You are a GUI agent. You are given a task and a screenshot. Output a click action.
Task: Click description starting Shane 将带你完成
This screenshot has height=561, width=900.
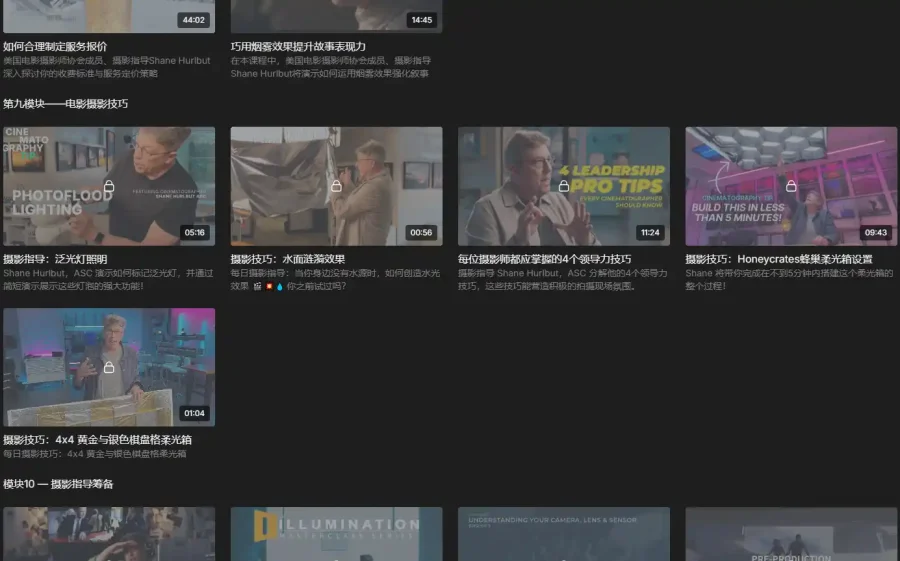789,280
